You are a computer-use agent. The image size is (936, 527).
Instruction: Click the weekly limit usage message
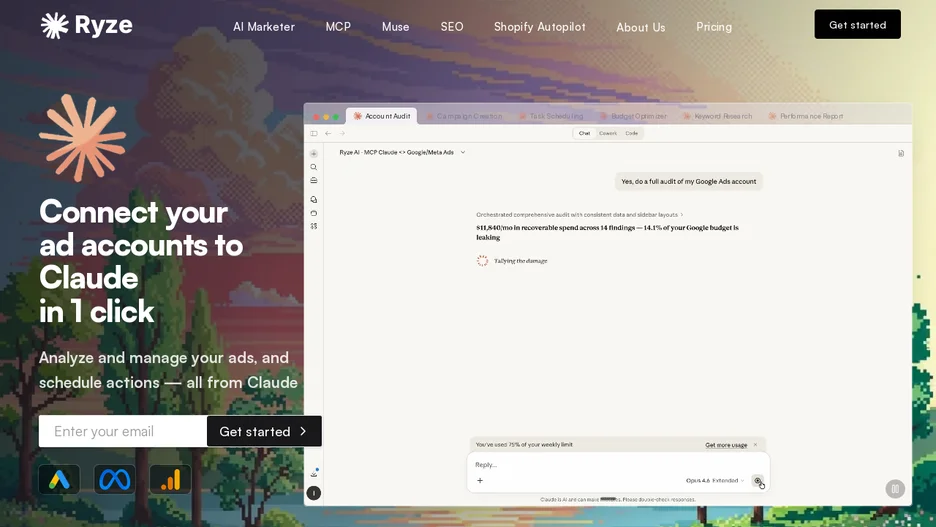[x=524, y=445]
